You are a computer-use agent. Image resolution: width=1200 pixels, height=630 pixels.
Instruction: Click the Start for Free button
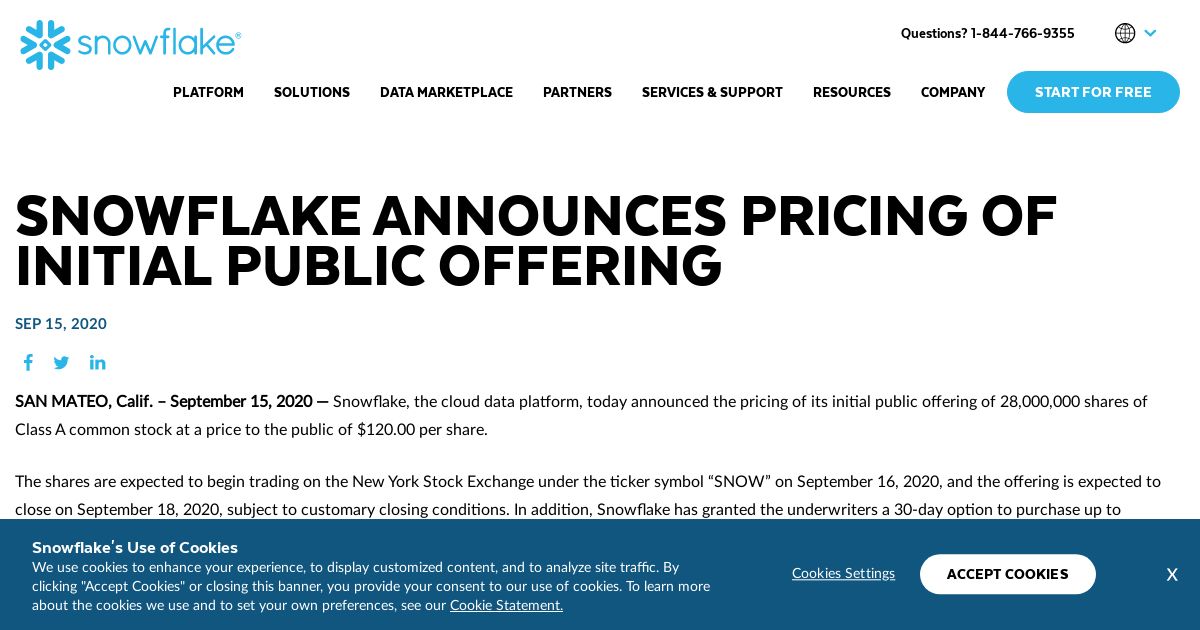[1093, 92]
